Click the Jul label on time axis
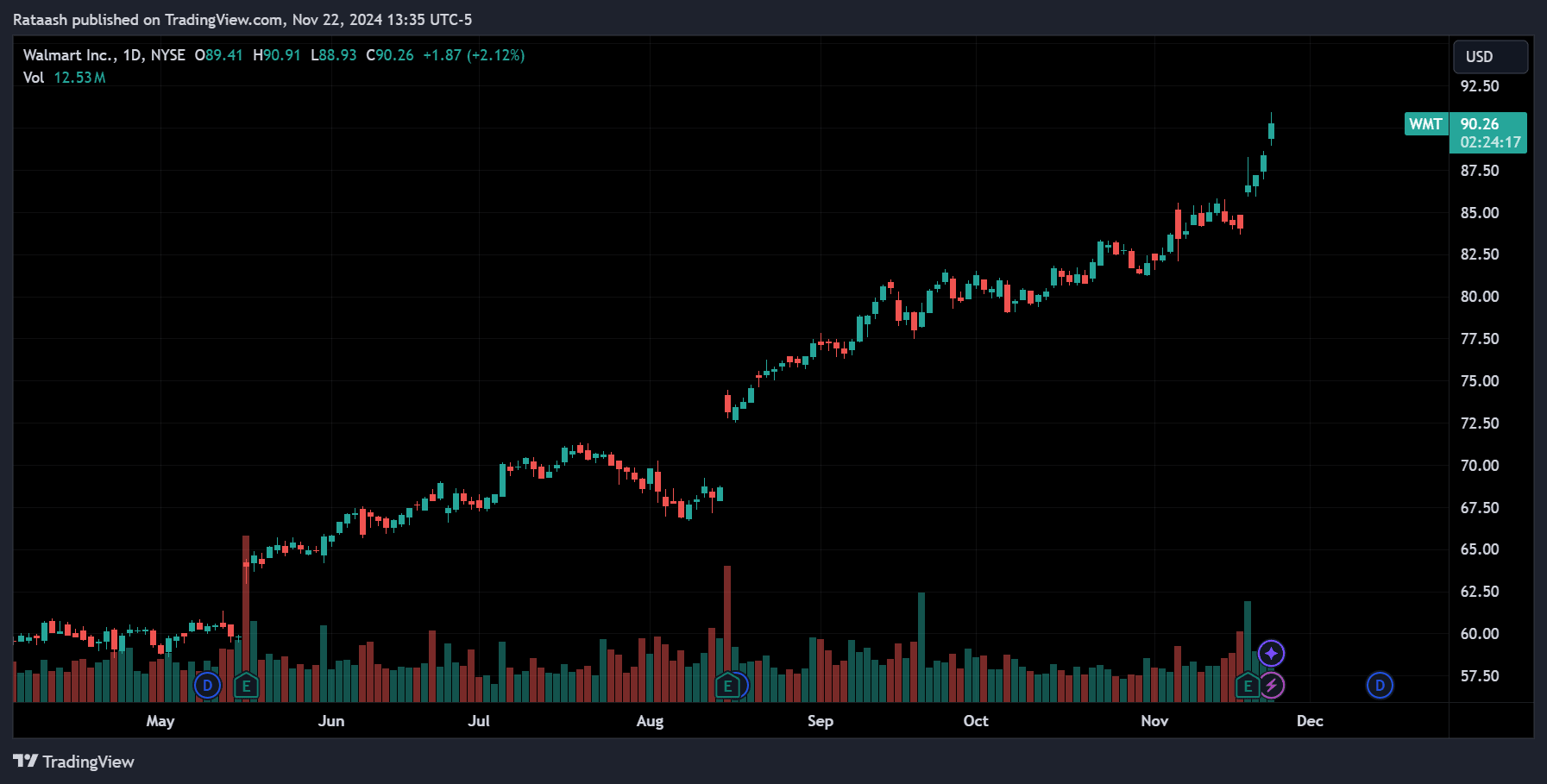The width and height of the screenshot is (1547, 784). point(479,721)
